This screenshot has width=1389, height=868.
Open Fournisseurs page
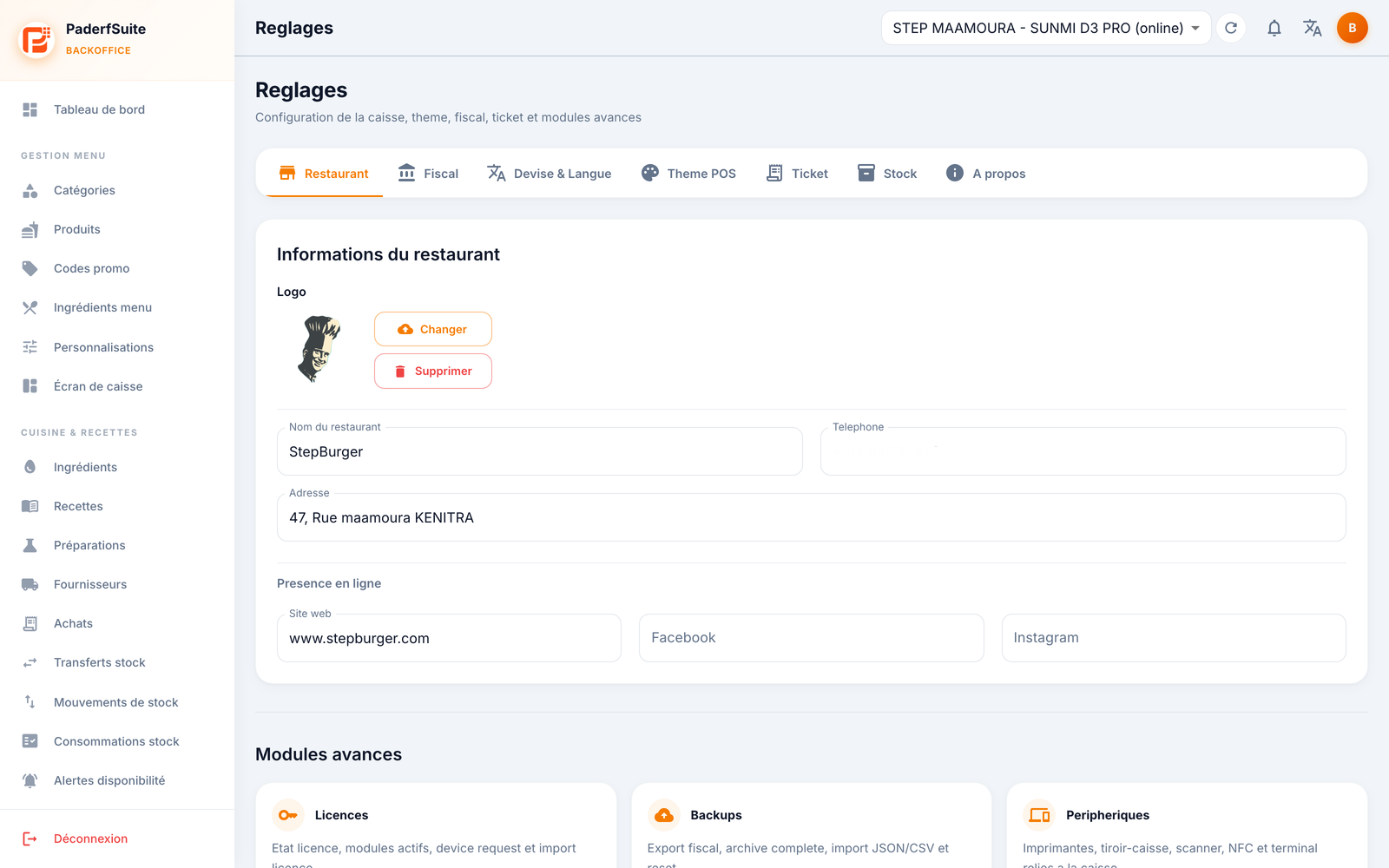click(117, 584)
